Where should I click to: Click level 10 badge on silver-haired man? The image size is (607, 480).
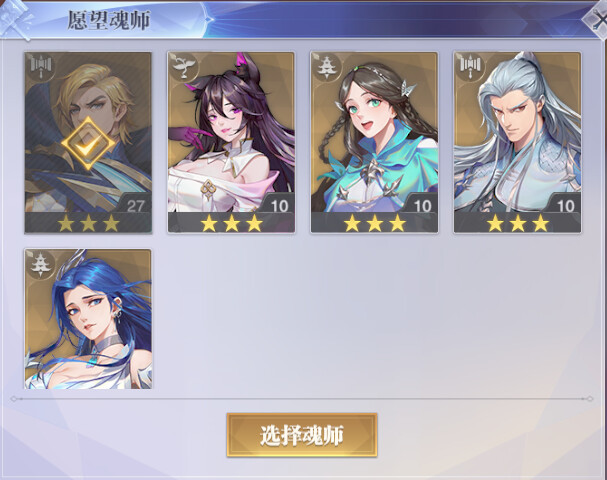click(565, 205)
